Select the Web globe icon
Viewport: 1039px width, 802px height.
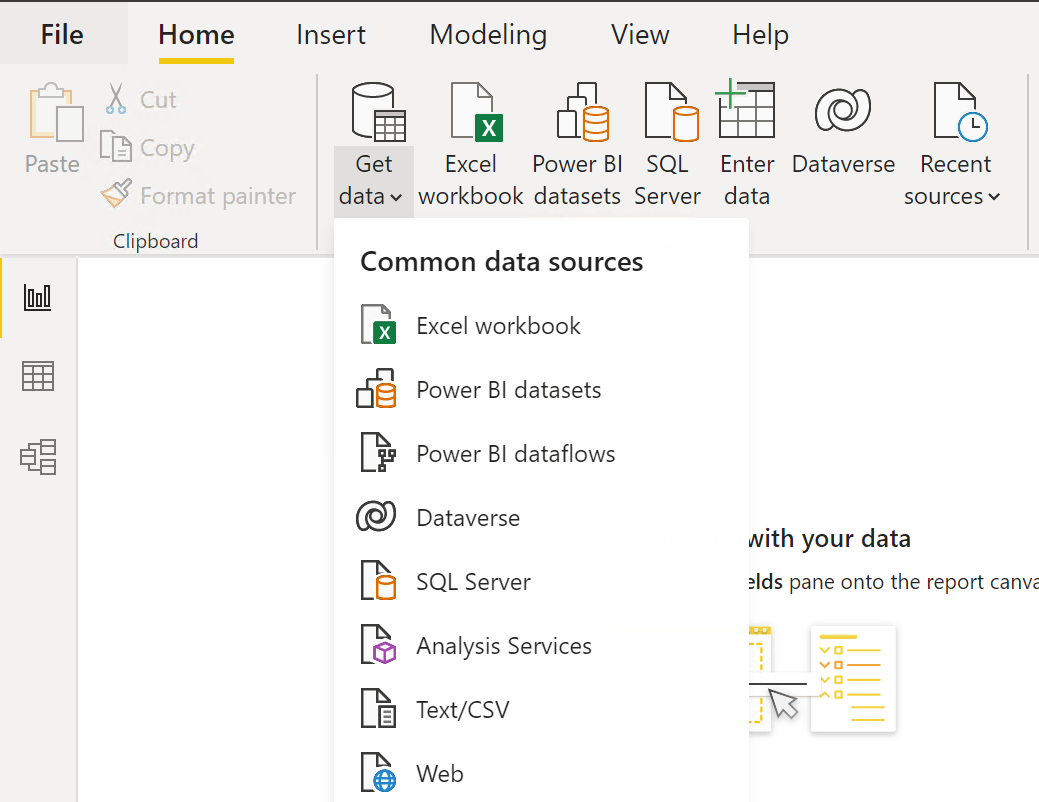point(378,772)
